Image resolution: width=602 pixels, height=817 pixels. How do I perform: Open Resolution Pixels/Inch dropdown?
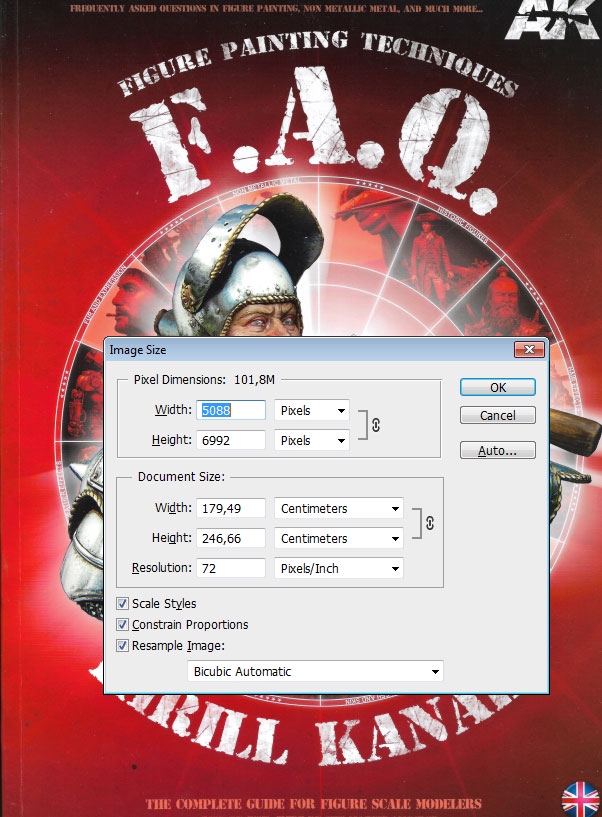[339, 568]
